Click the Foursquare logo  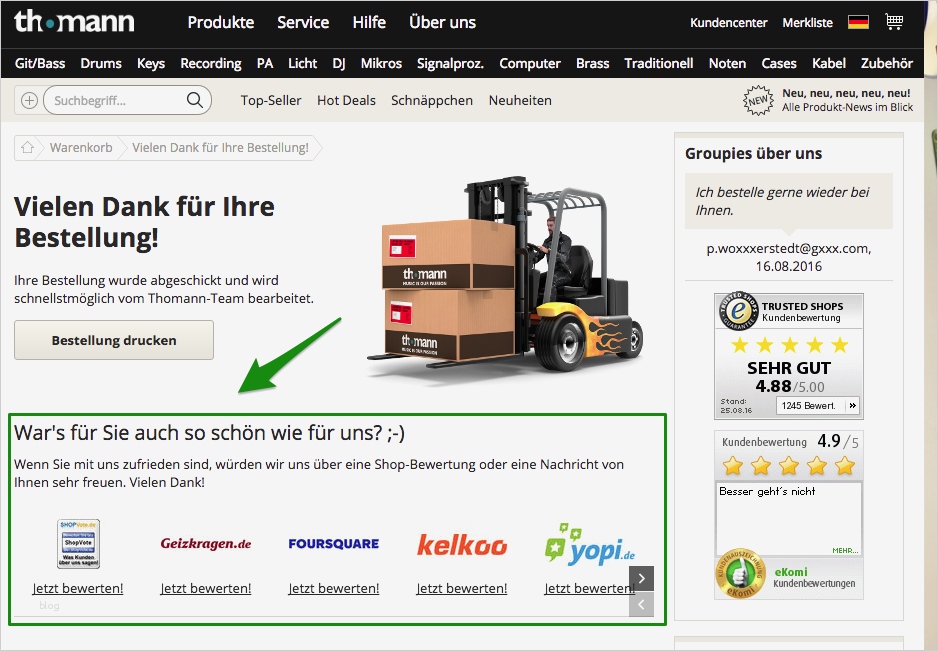click(334, 544)
